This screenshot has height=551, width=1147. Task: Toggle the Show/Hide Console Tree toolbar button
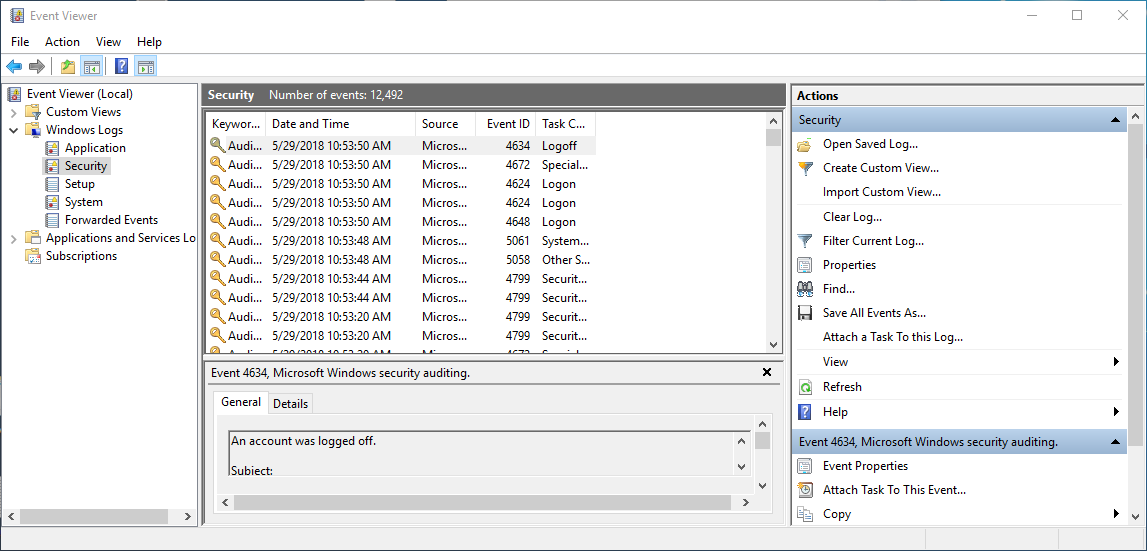92,67
